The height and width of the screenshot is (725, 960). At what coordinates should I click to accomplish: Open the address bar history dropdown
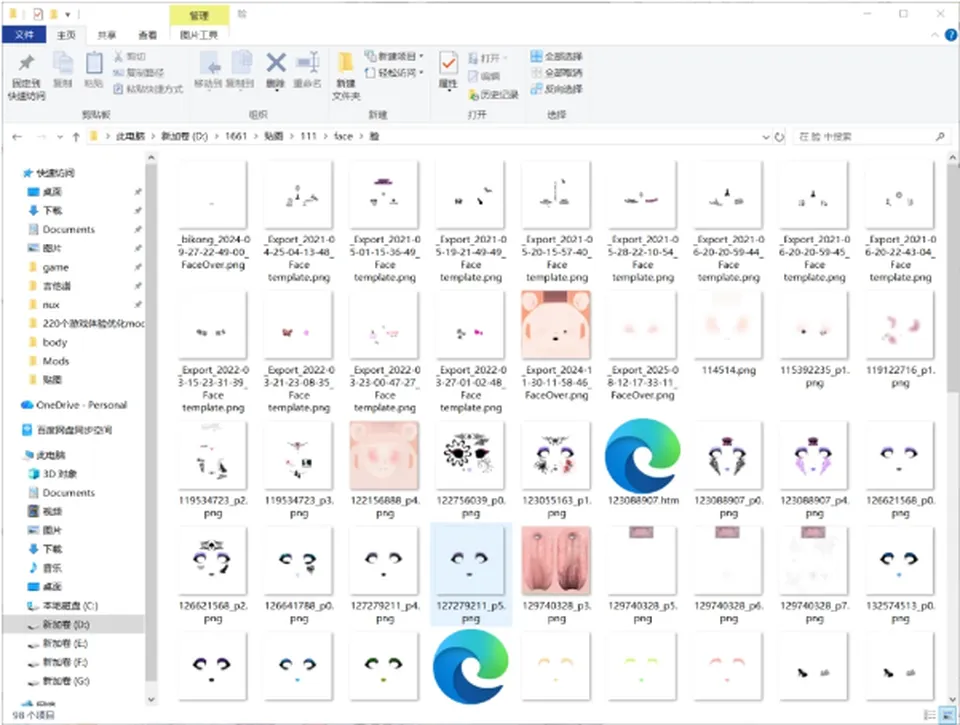tap(765, 137)
